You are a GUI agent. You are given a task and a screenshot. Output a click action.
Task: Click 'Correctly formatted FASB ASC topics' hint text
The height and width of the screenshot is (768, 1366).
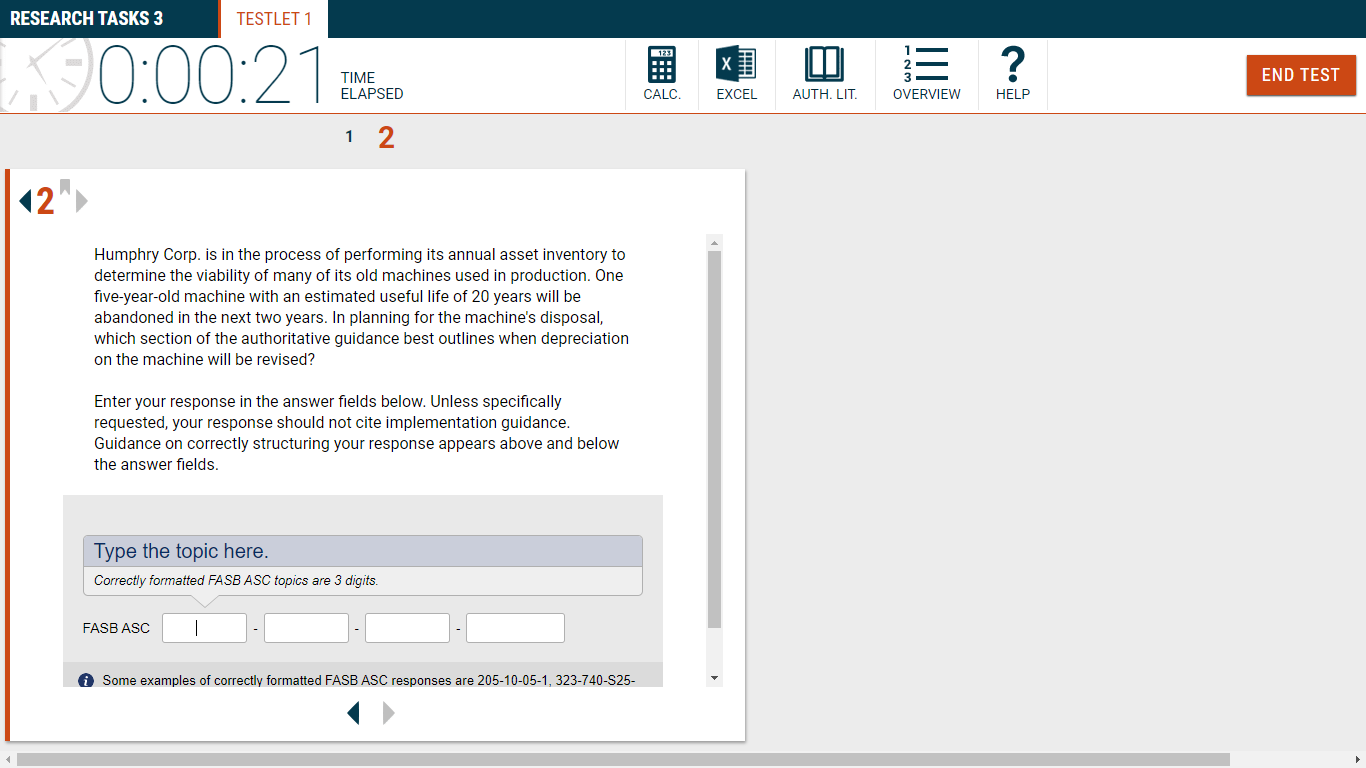(x=236, y=580)
